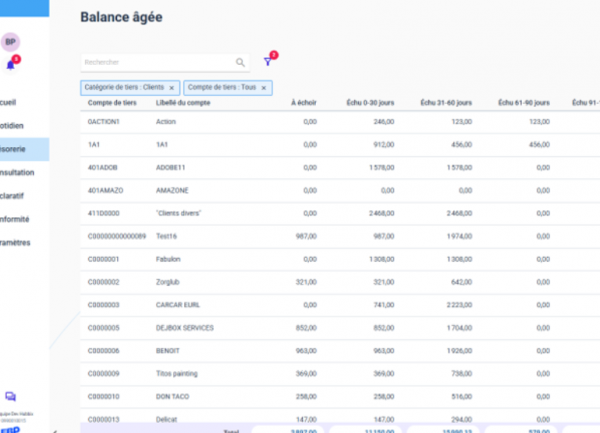Screen dimensions: 600x433
Task: Sort by the Libellé du compte column
Action: pyautogui.click(x=183, y=103)
